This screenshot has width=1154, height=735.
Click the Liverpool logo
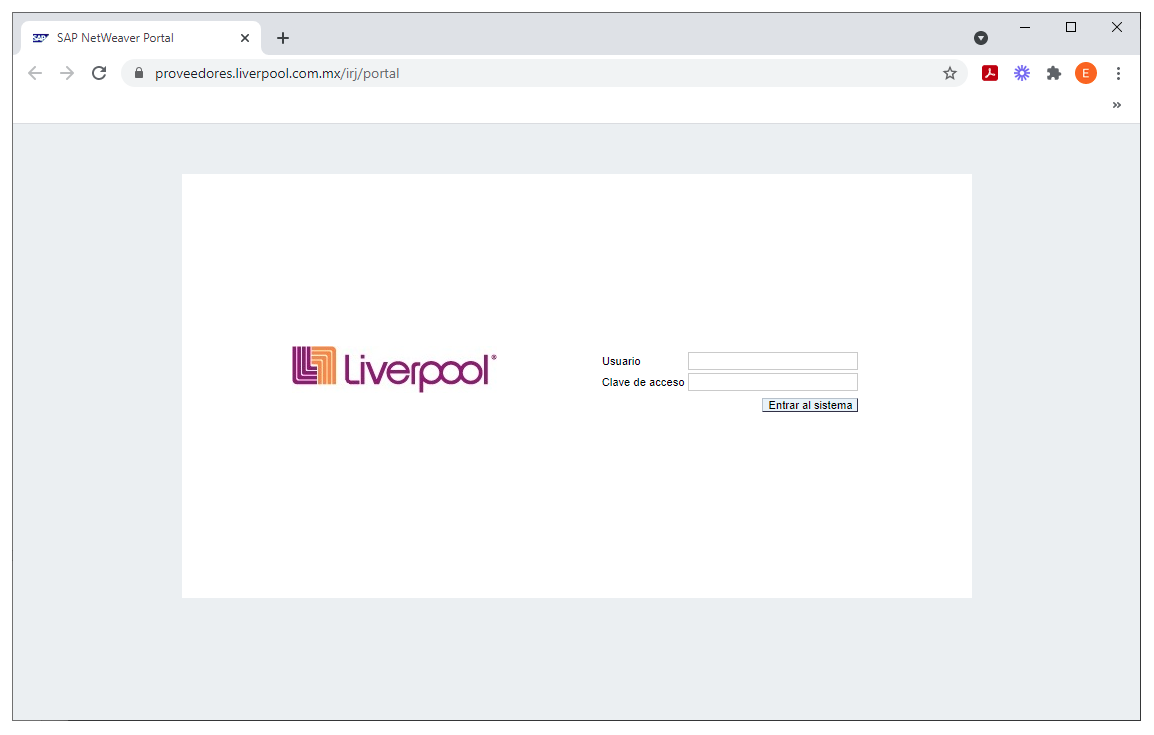pos(394,368)
